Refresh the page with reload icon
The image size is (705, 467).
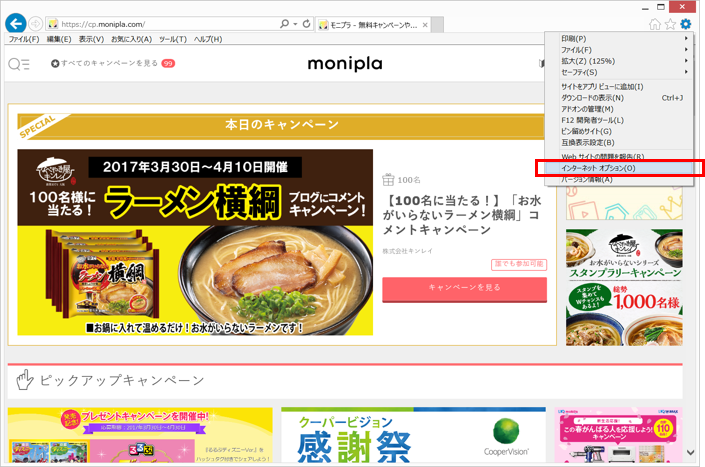(307, 23)
